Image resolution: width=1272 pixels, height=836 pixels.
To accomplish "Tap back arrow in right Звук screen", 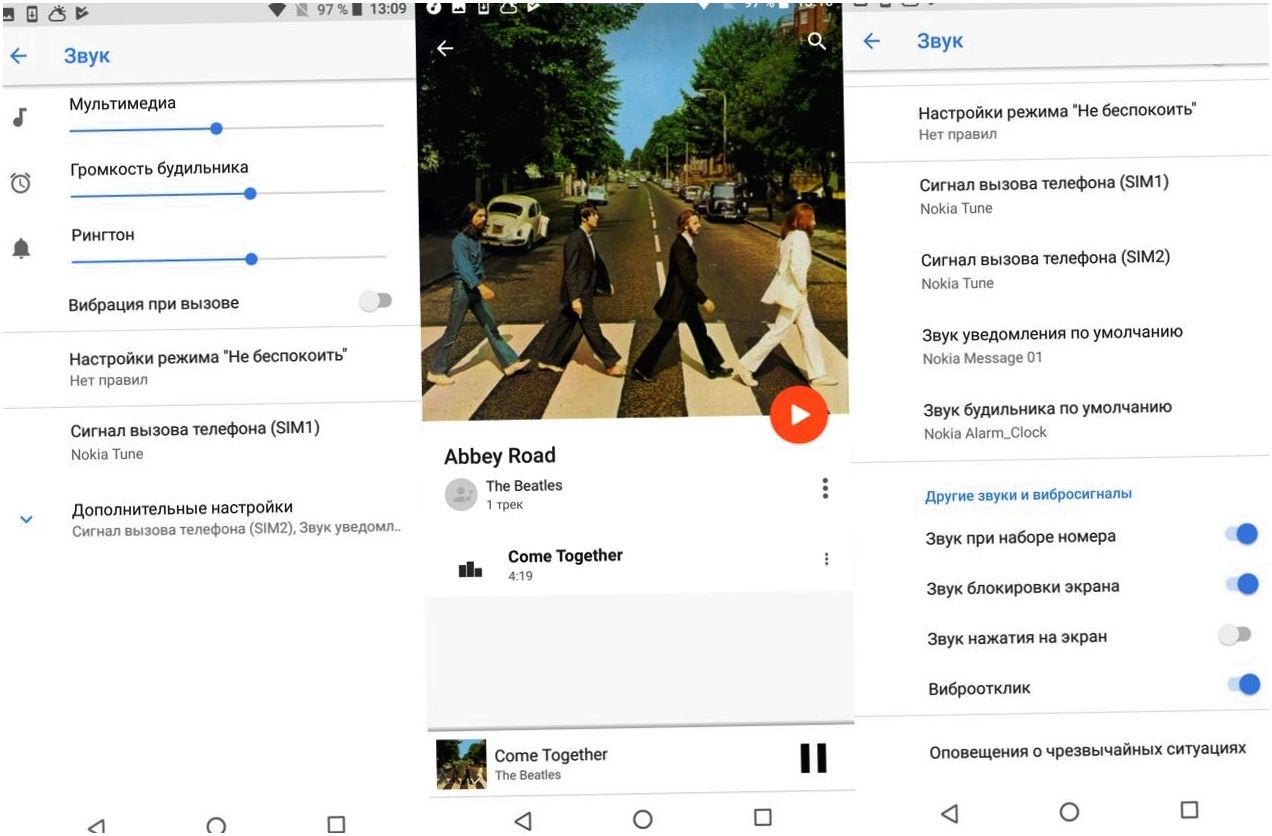I will point(871,41).
